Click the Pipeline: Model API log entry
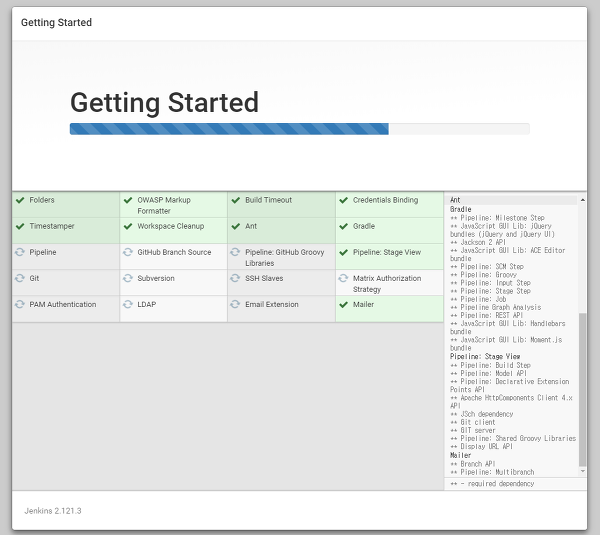Viewport: 600px width, 535px height. pyautogui.click(x=488, y=373)
